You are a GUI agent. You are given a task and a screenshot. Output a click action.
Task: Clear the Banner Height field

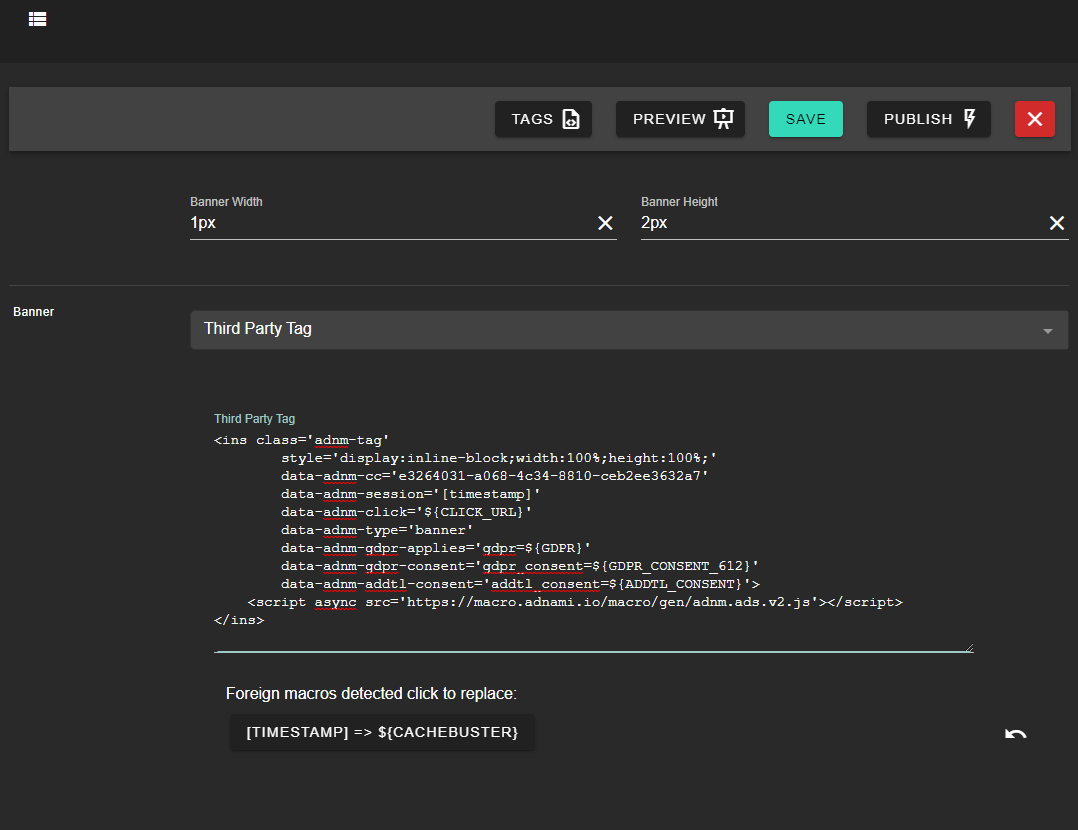click(x=1057, y=223)
